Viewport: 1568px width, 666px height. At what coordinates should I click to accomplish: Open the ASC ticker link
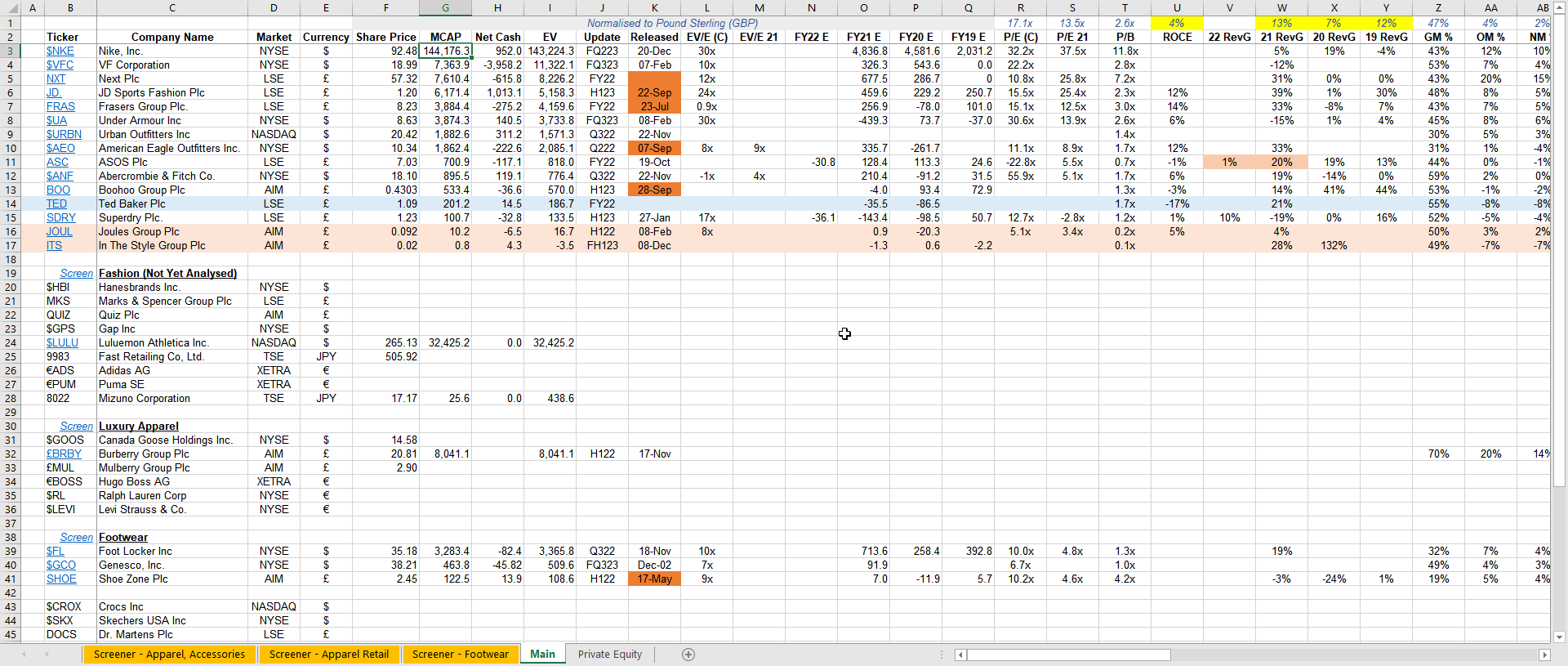click(x=57, y=163)
